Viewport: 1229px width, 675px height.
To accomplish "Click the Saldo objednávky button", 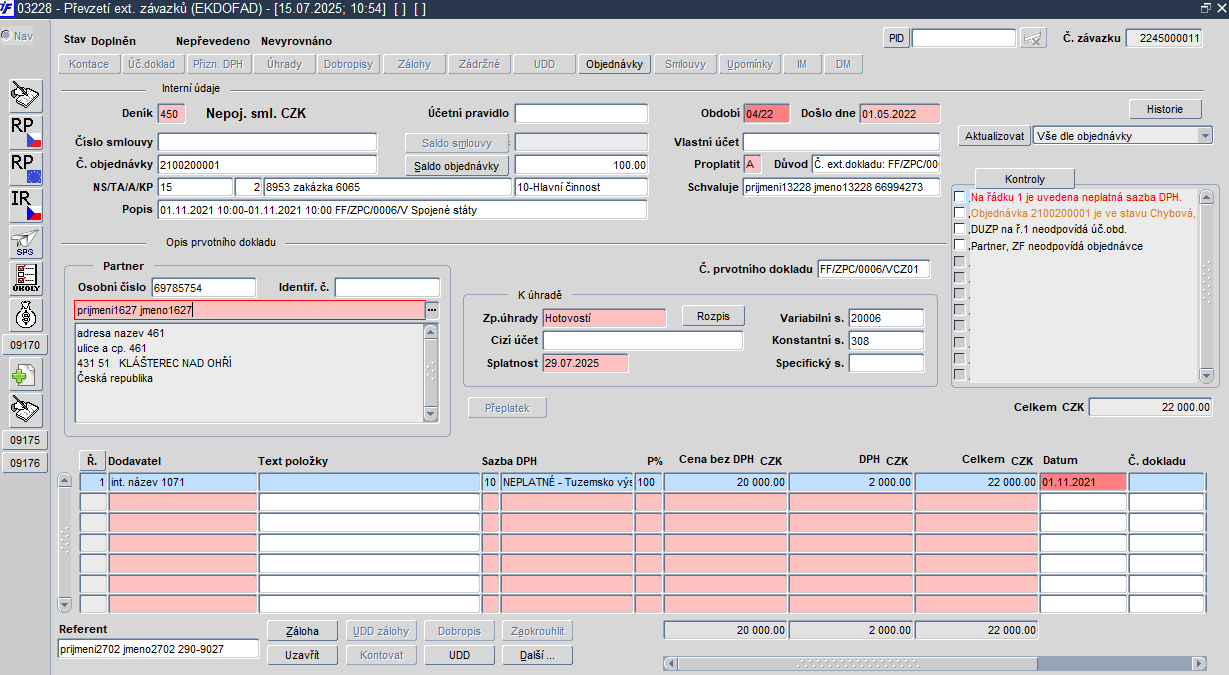I will [x=457, y=165].
